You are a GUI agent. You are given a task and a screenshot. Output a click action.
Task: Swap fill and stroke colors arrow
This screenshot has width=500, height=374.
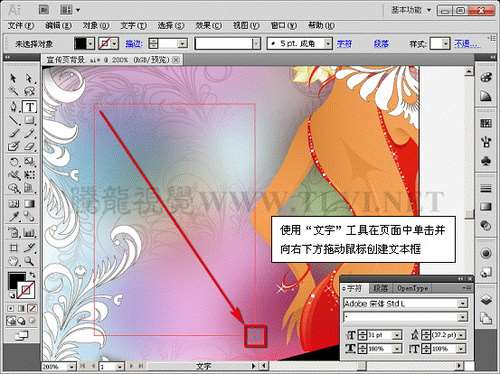pyautogui.click(x=32, y=275)
